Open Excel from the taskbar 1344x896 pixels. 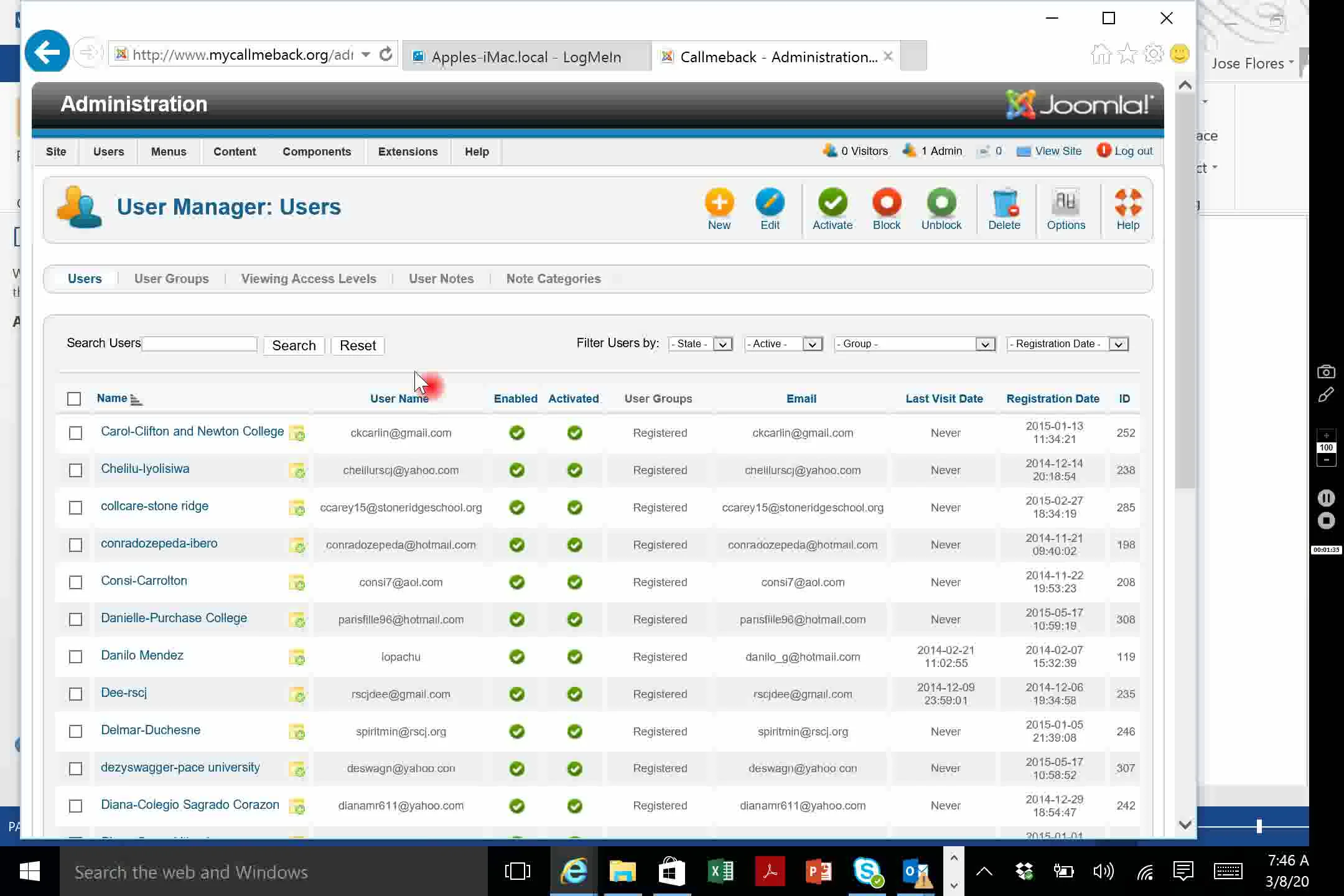(x=721, y=871)
